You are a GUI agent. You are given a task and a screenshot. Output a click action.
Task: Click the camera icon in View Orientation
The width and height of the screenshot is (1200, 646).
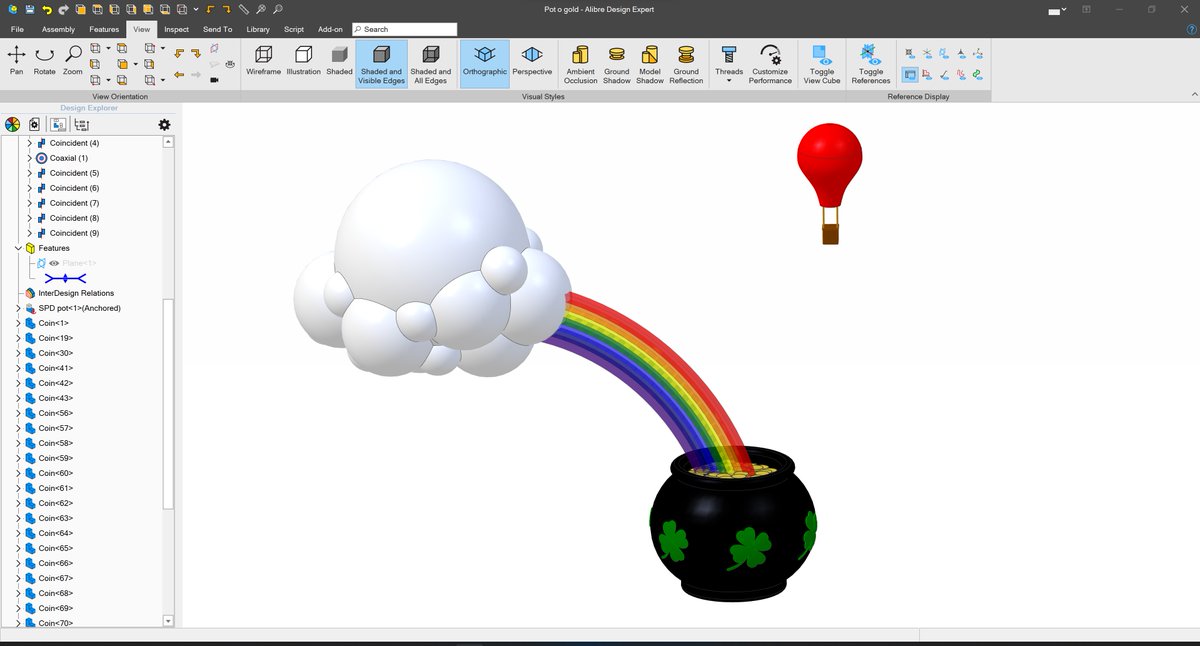coord(214,80)
